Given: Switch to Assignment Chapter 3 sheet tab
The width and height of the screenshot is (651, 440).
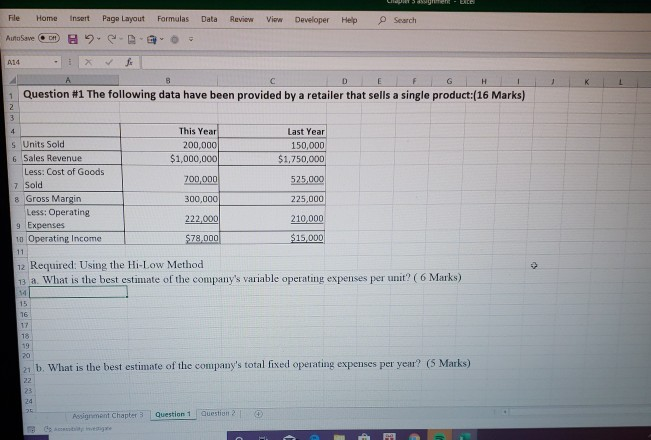Looking at the screenshot, I should [x=108, y=415].
